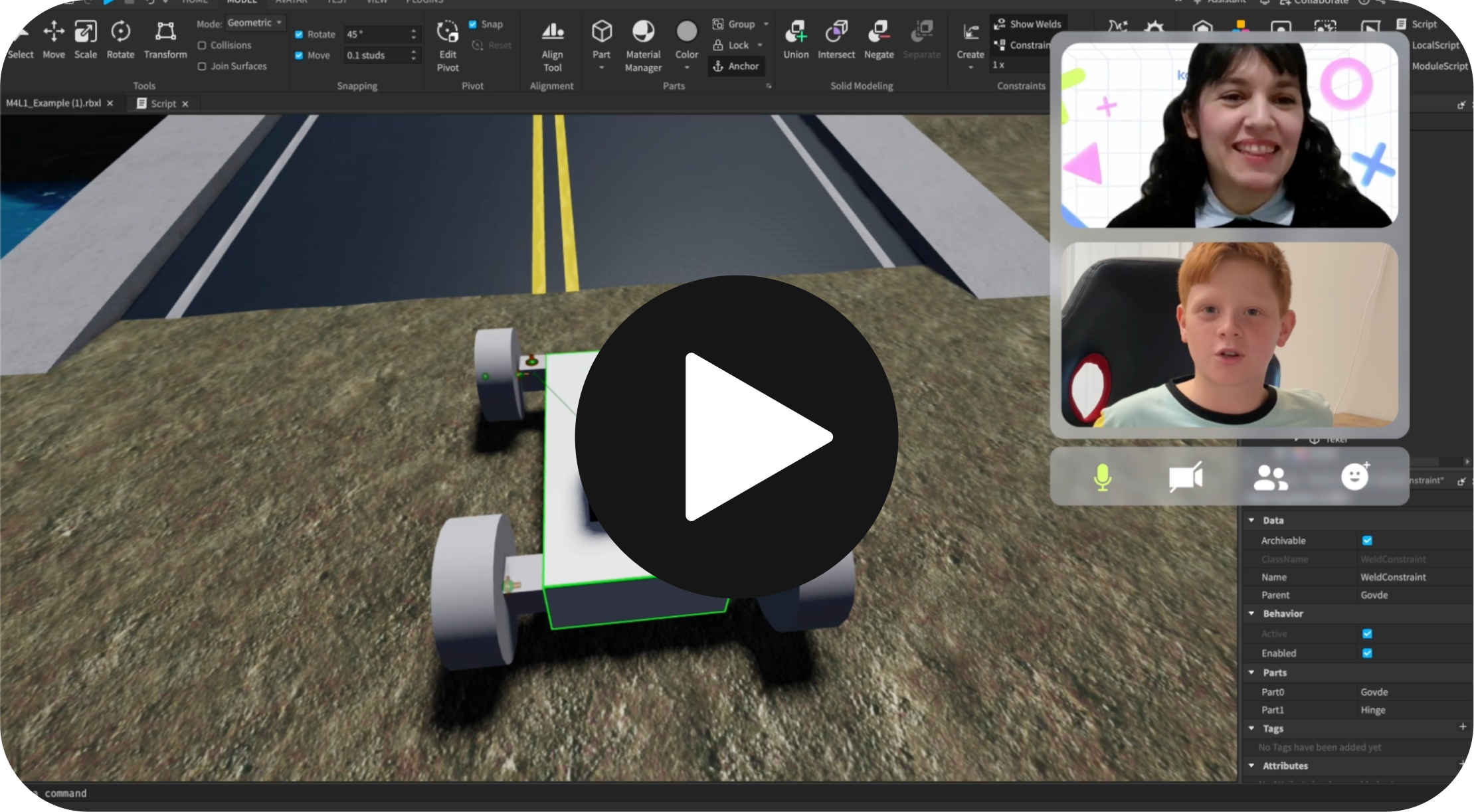Open the Edit Pivot tool
Viewport: 1474px width, 812px height.
click(448, 46)
